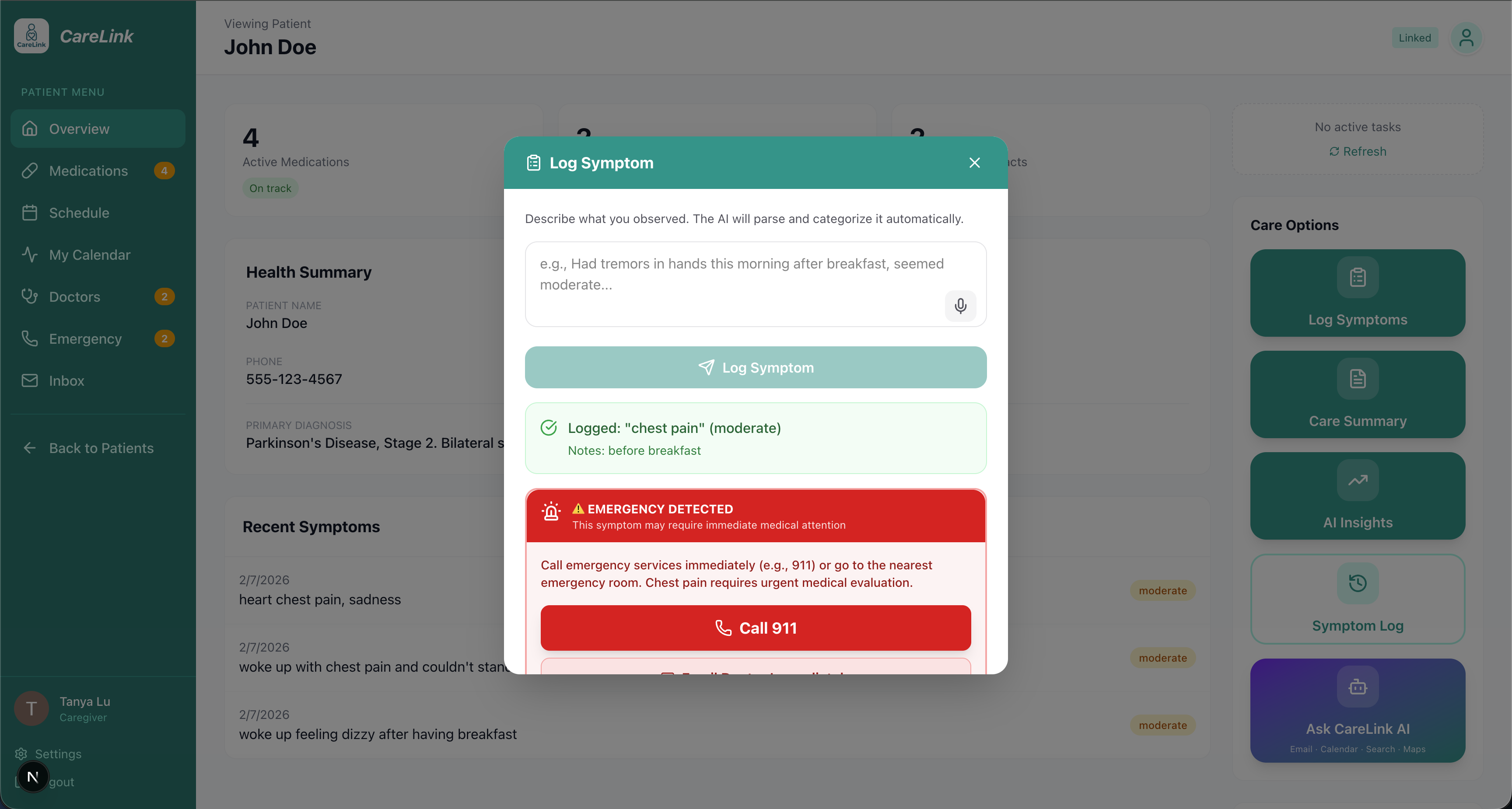Open Medications in the patient menu

click(88, 171)
